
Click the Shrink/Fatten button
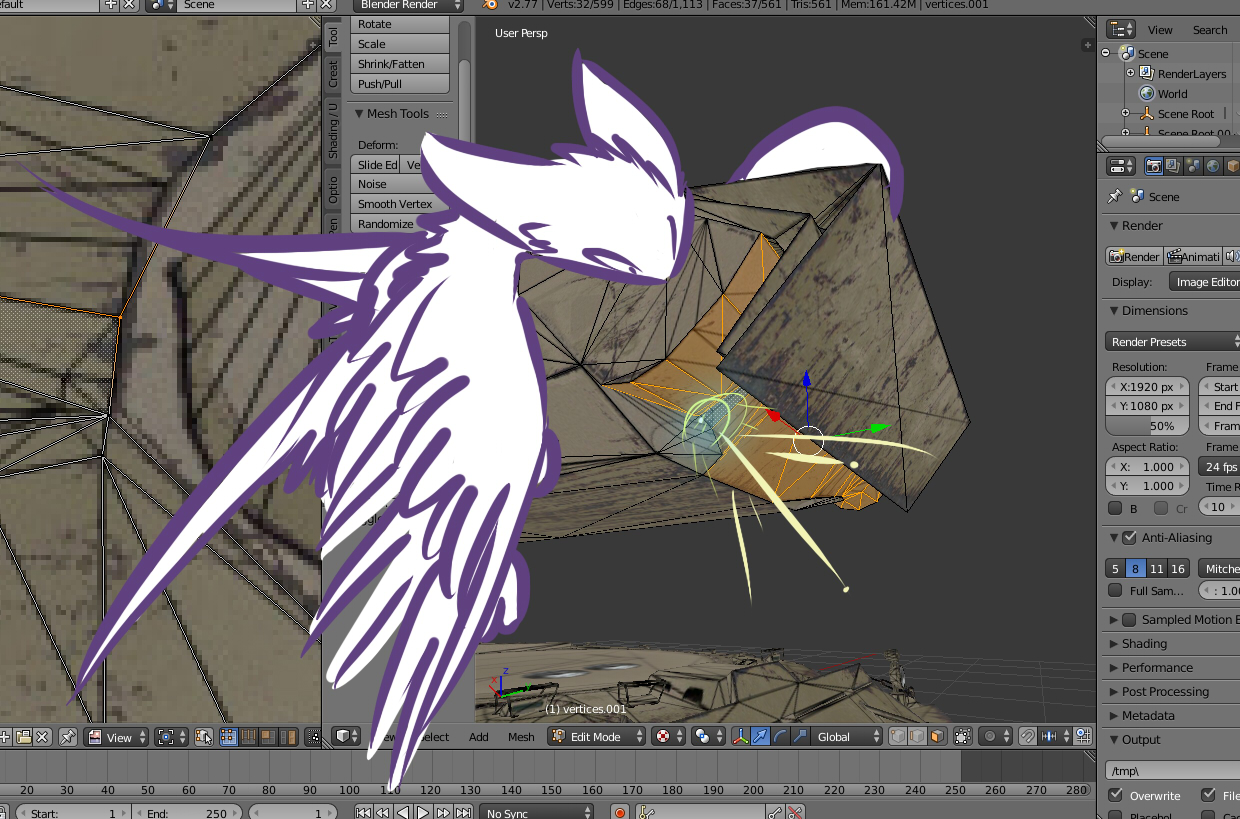[x=400, y=64]
